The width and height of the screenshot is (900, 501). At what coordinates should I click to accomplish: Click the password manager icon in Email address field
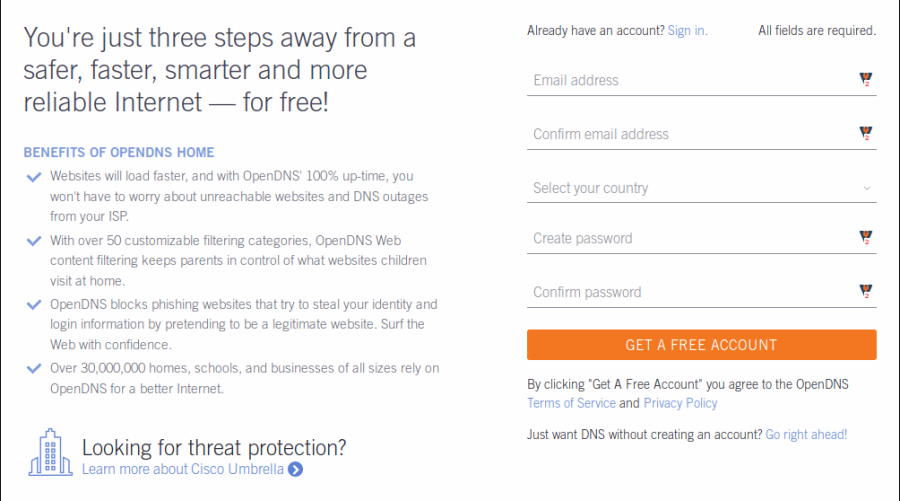coord(866,80)
